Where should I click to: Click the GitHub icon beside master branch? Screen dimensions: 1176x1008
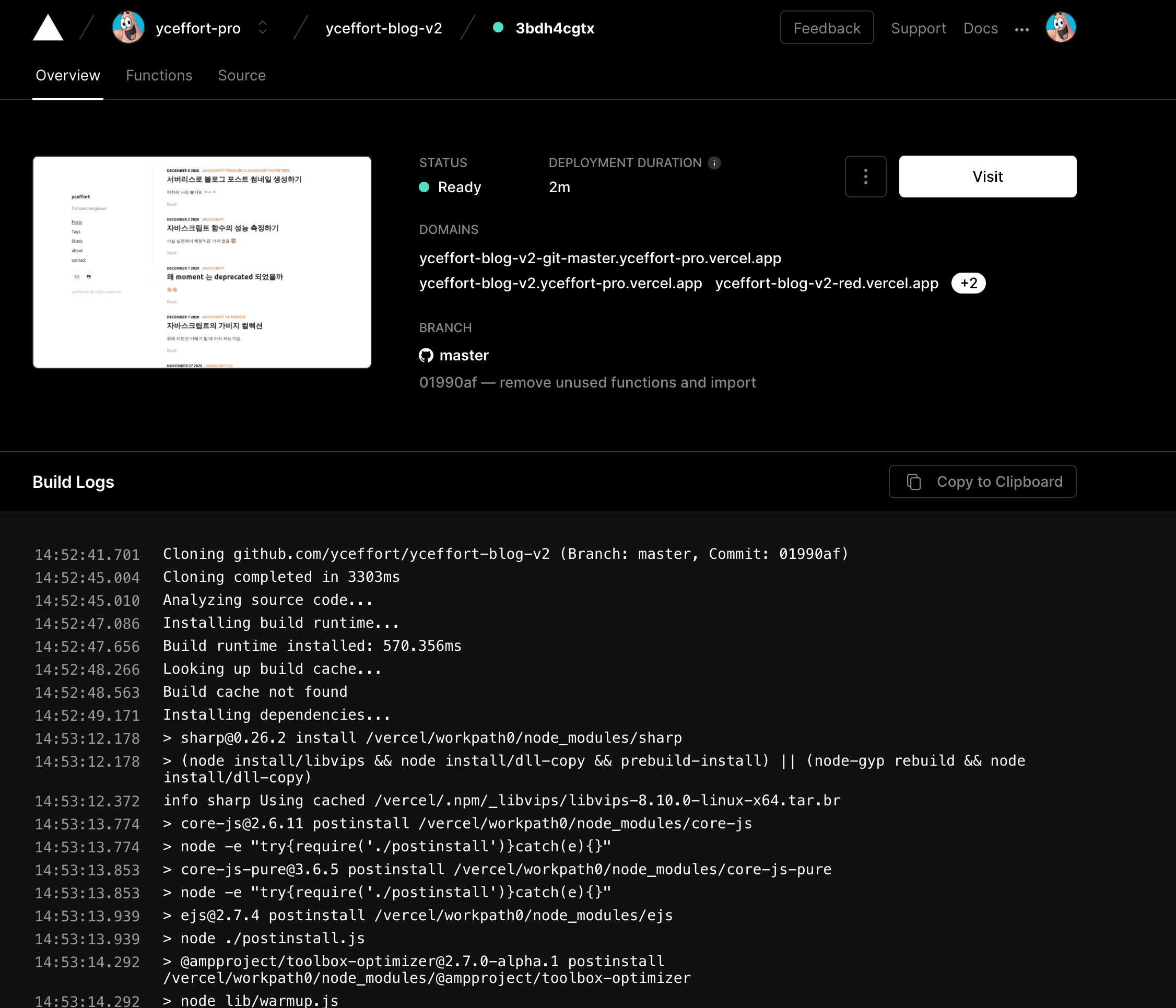426,355
